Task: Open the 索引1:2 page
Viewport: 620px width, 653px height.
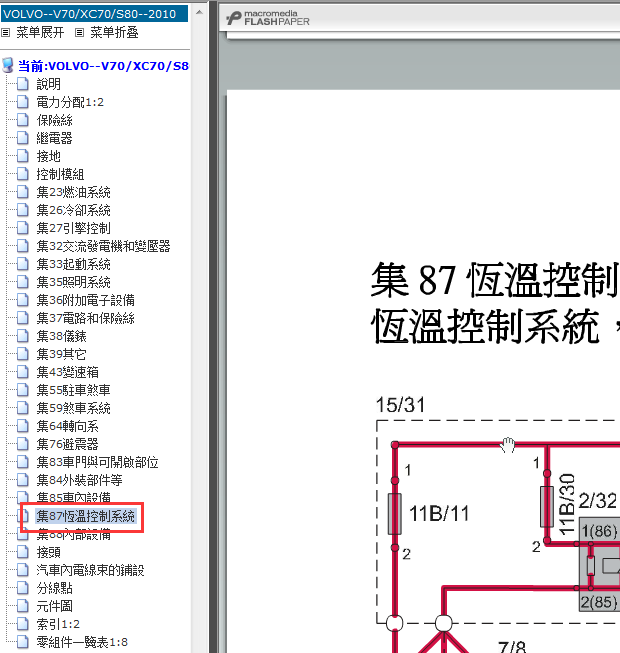Action: 58,624
